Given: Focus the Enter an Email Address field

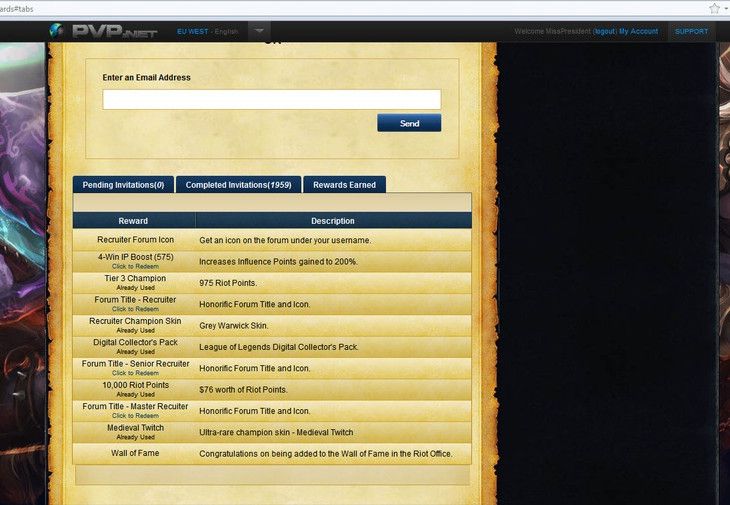Looking at the screenshot, I should (x=272, y=100).
